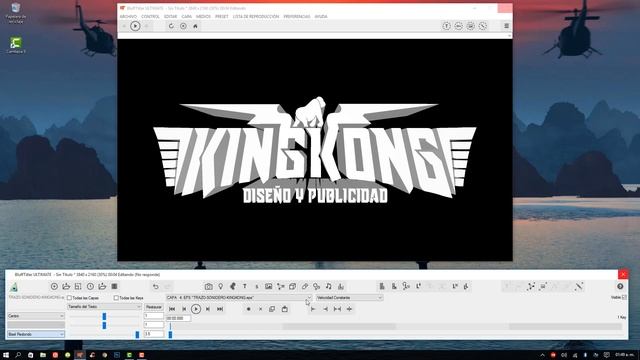Click the home icon in preview toolbar
Viewport: 640px width, 360px height.
[195, 26]
